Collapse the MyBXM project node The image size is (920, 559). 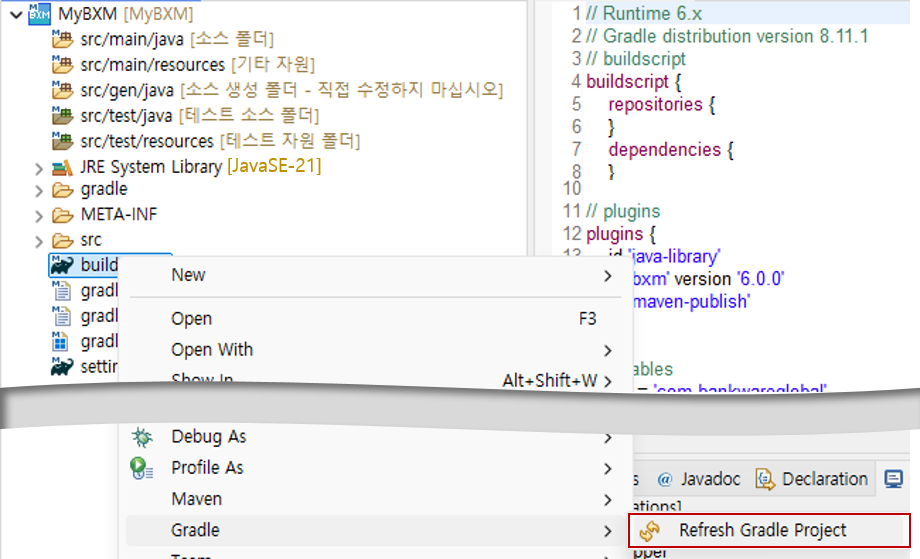coord(16,15)
